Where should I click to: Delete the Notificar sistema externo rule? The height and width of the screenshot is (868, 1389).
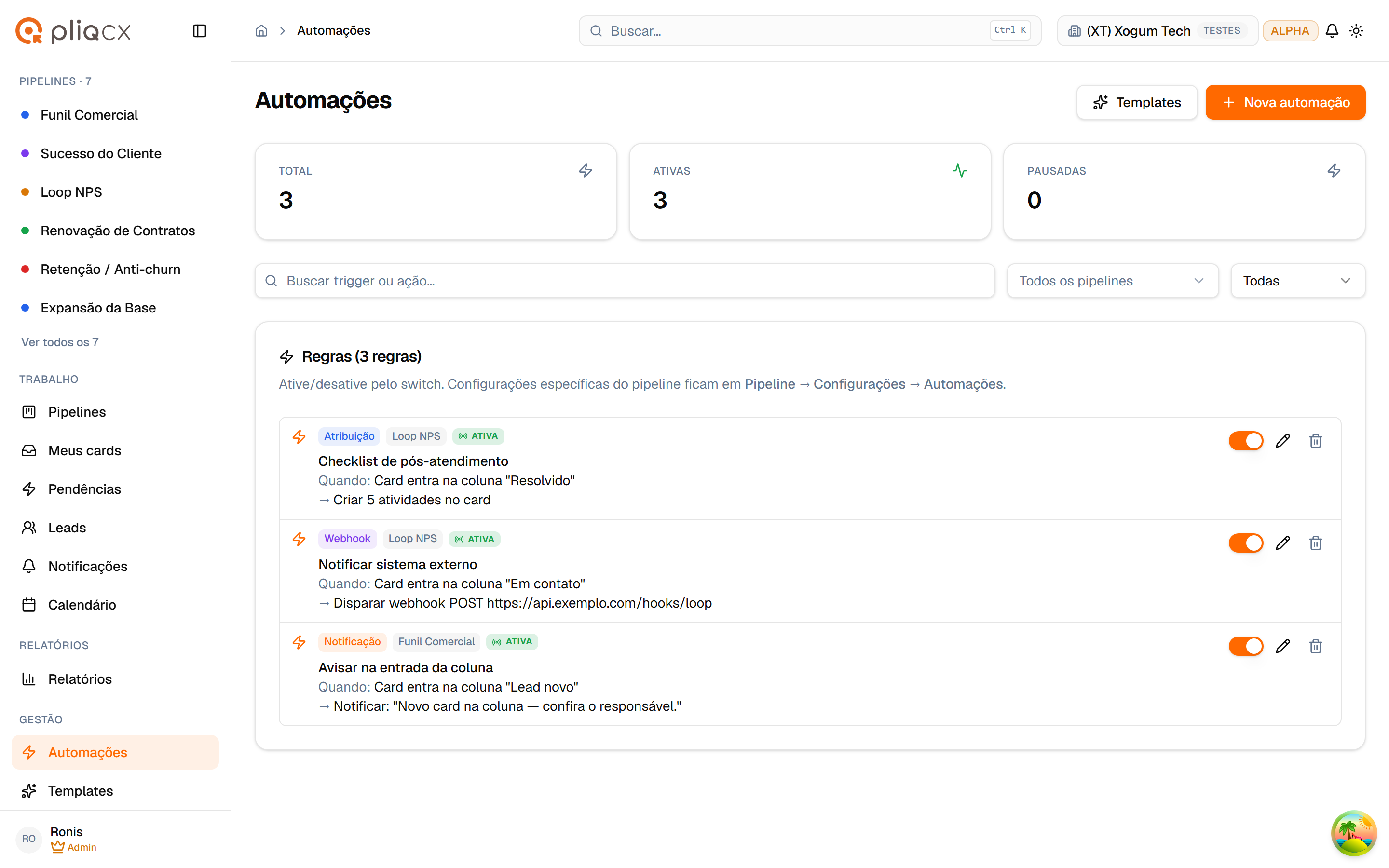pyautogui.click(x=1316, y=543)
